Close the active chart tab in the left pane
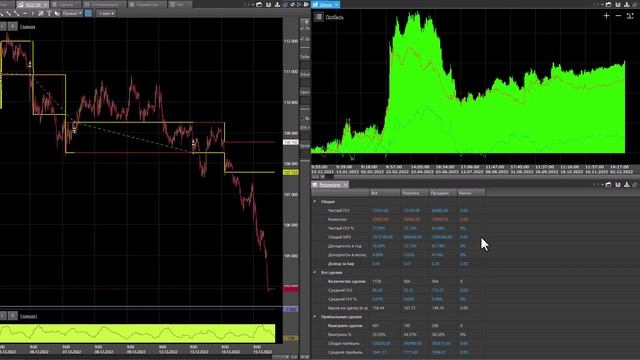640x360 pixels. (45, 5)
